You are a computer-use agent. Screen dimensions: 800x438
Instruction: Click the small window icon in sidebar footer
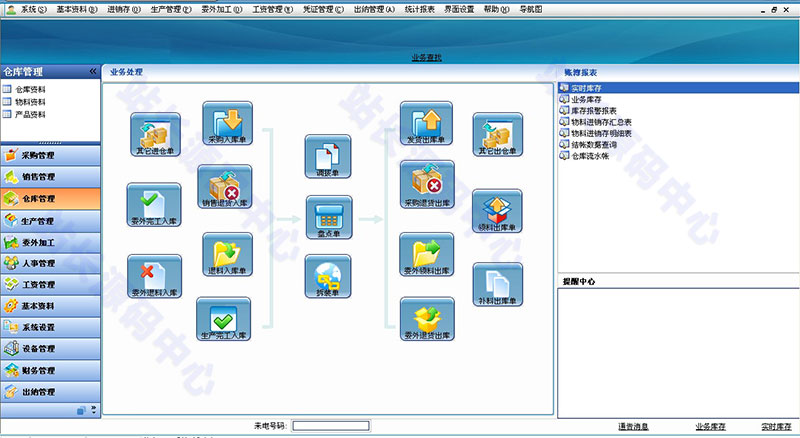tap(81, 410)
